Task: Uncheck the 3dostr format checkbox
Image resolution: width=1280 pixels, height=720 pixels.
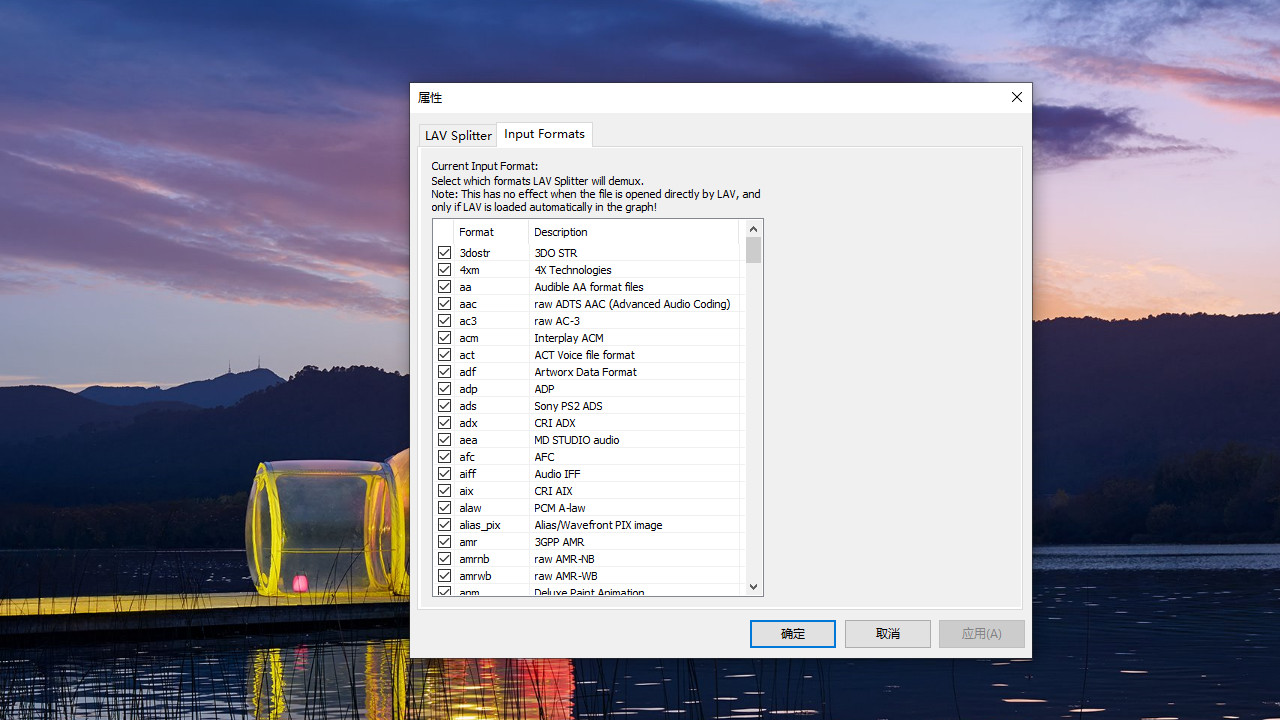Action: [444, 253]
